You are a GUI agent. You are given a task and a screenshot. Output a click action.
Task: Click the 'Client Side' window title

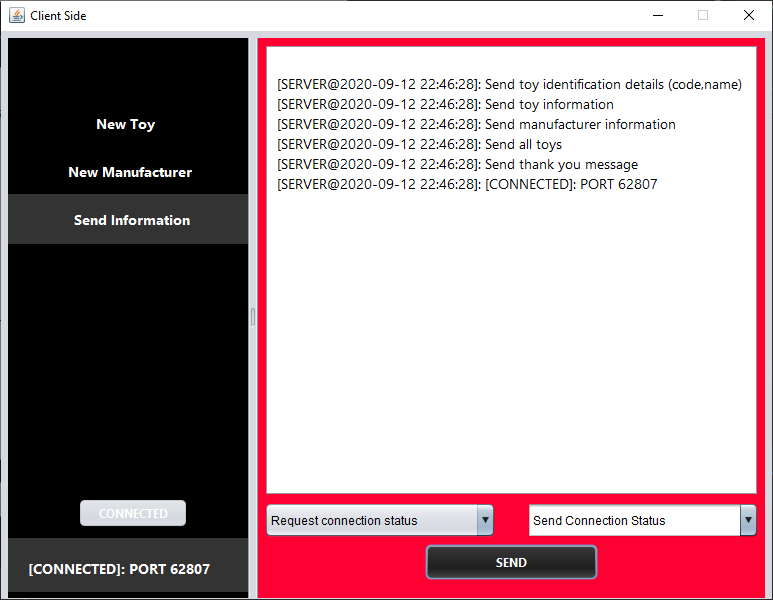tap(58, 16)
